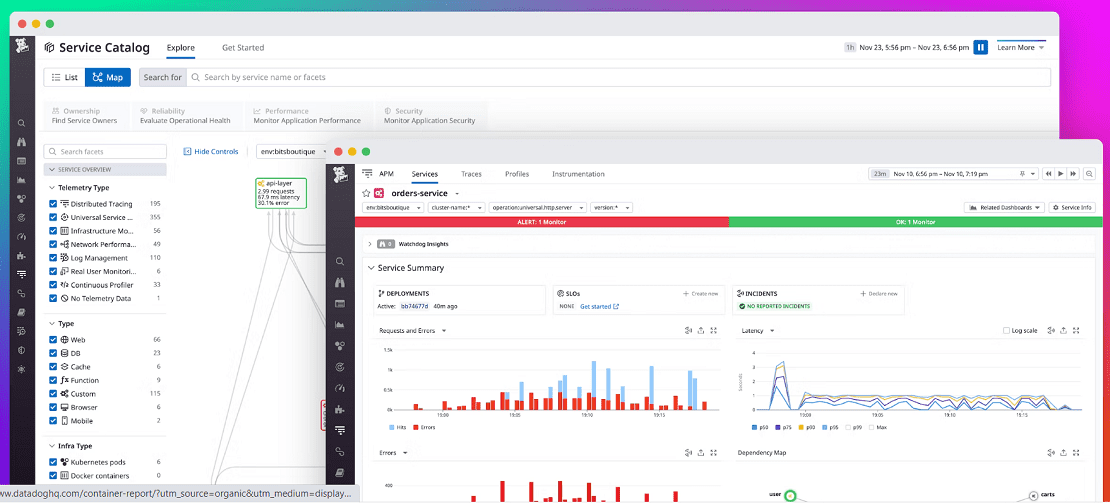Image resolution: width=1110 pixels, height=503 pixels.
Task: Declare new incident
Action: click(x=879, y=293)
